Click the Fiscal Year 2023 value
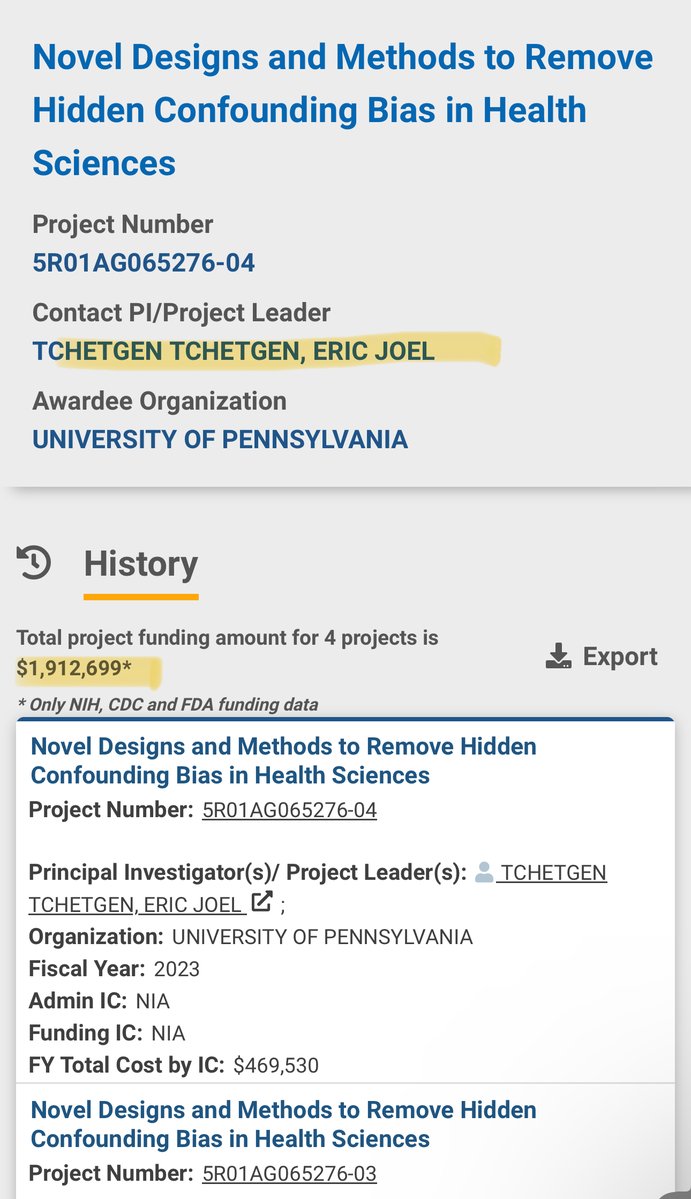 click(177, 969)
